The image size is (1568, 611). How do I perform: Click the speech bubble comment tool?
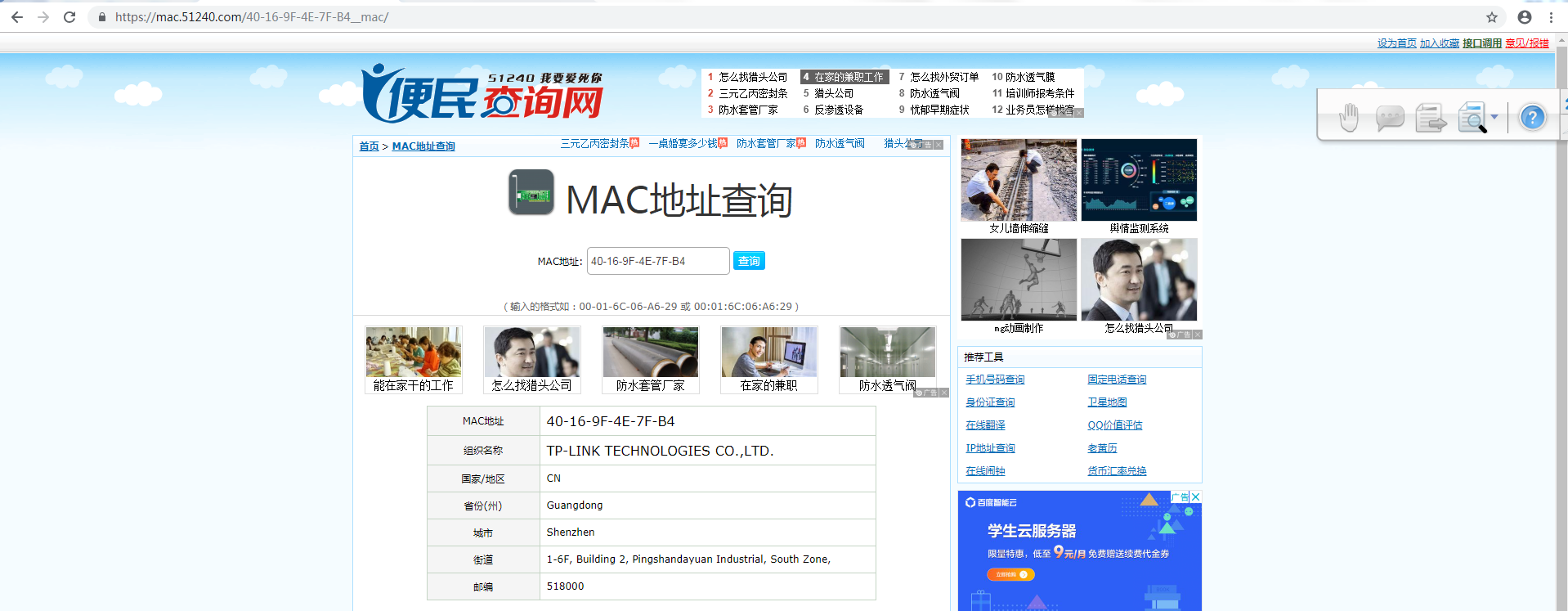[1390, 119]
